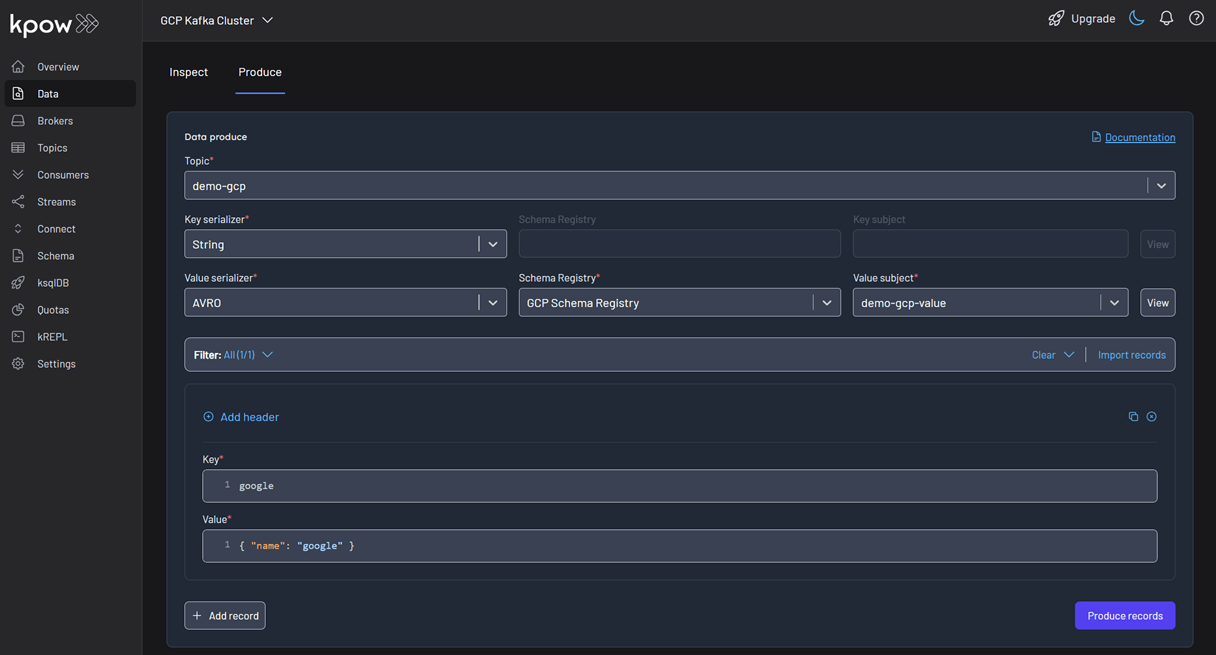Toggle dark mode with the moon icon
Image resolution: width=1216 pixels, height=655 pixels.
point(1136,17)
